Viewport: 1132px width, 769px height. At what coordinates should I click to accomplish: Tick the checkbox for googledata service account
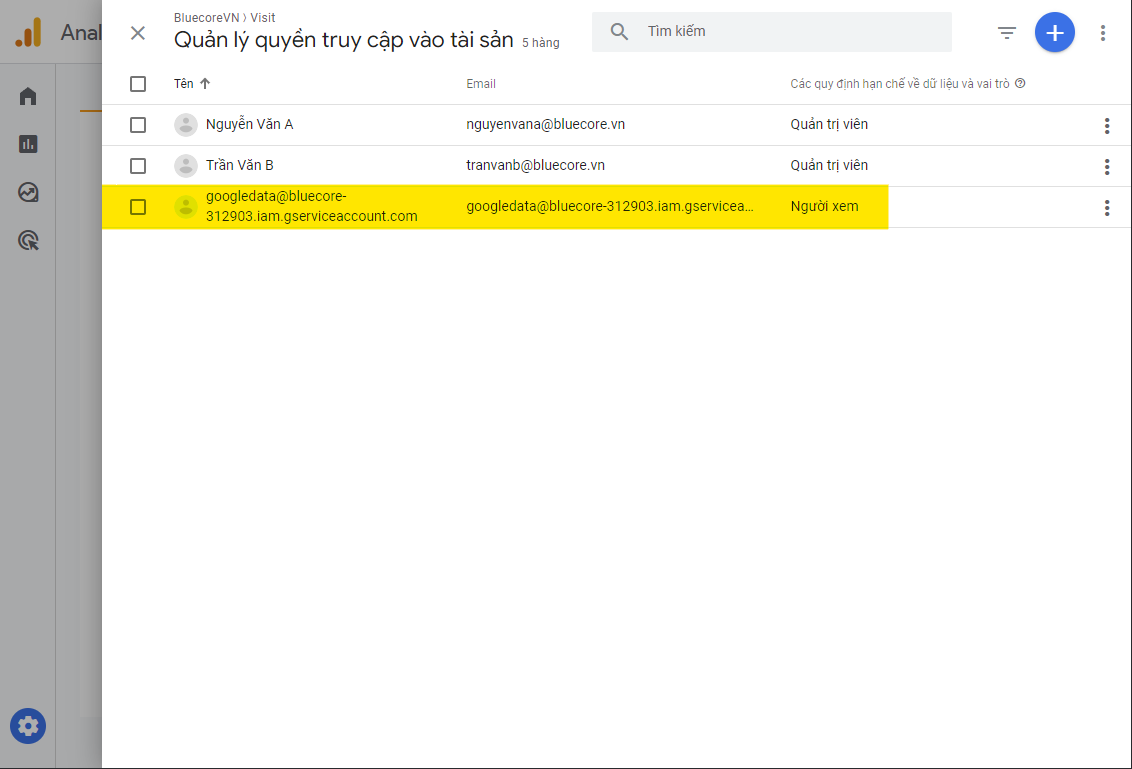(x=138, y=207)
